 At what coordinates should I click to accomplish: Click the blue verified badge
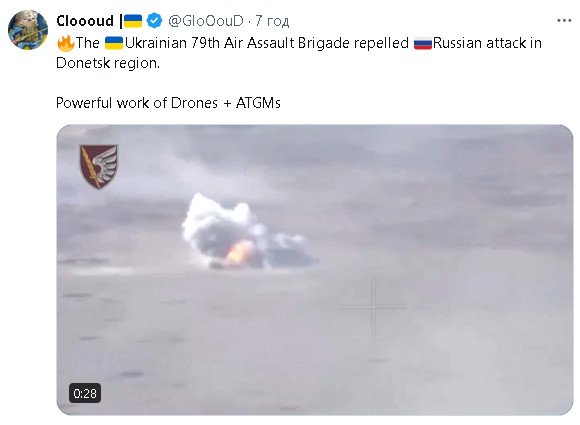(x=154, y=21)
